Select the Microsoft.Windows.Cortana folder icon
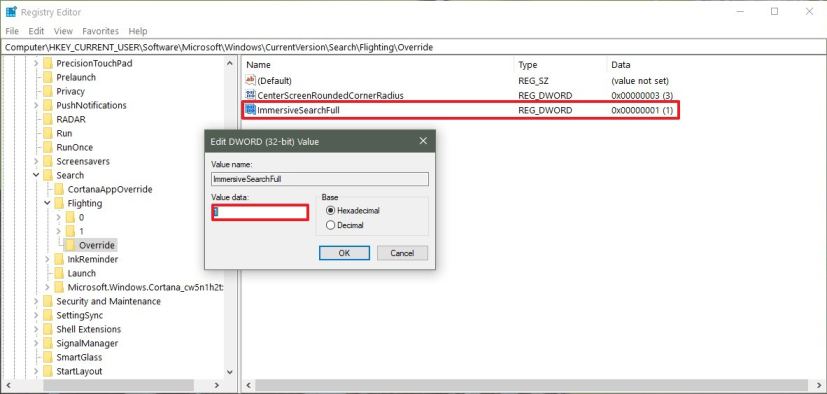827x394 pixels. (x=59, y=287)
